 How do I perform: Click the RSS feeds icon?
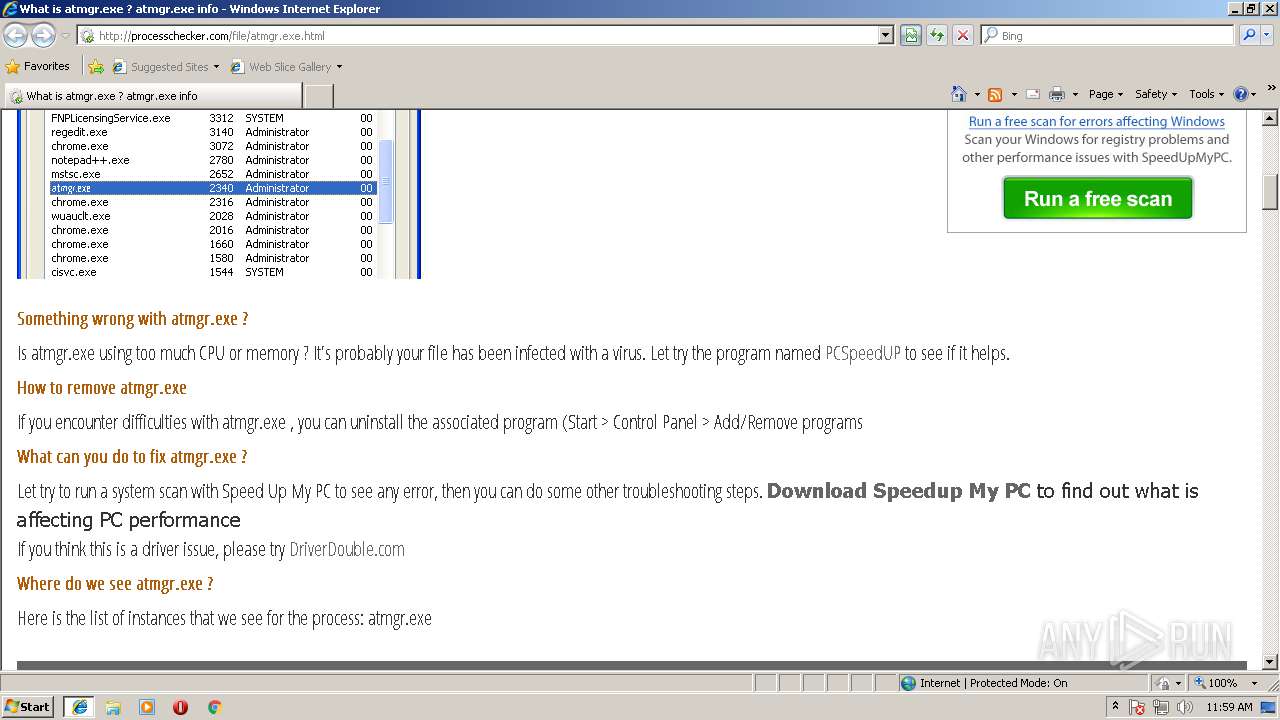coord(995,94)
